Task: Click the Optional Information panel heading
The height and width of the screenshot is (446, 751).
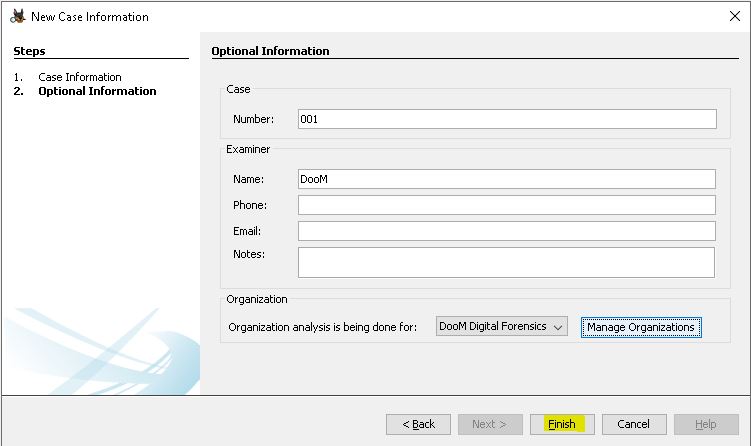Action: click(x=270, y=51)
